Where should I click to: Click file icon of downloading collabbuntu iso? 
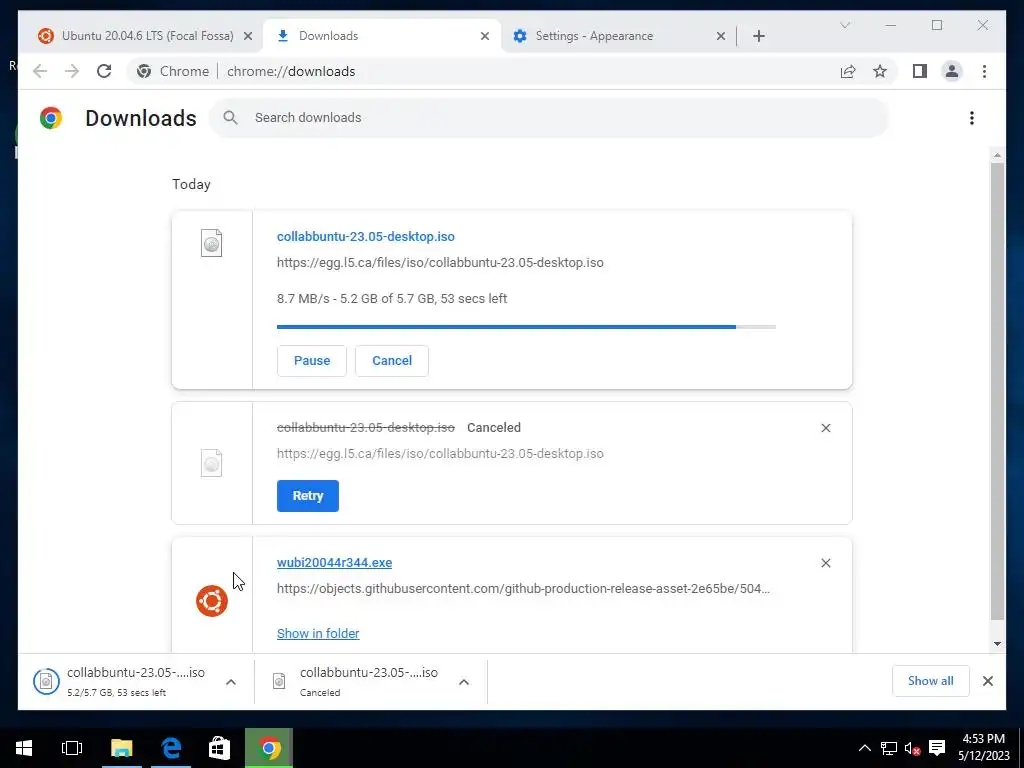[x=212, y=243]
